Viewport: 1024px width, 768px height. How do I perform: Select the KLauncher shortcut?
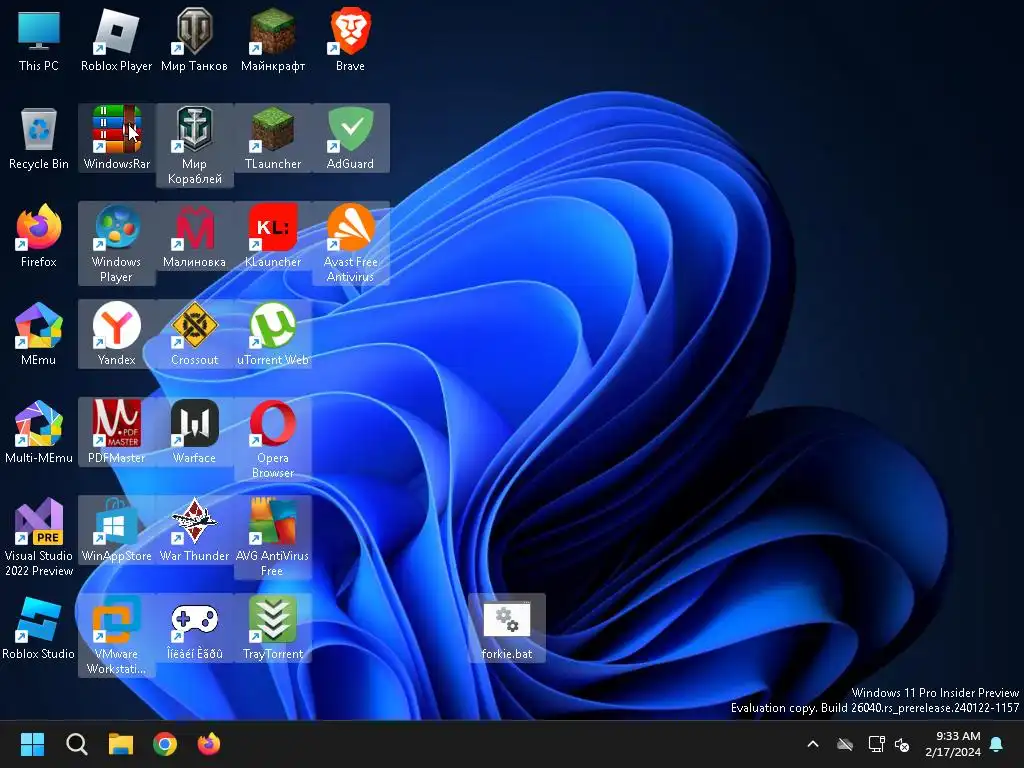click(x=272, y=236)
